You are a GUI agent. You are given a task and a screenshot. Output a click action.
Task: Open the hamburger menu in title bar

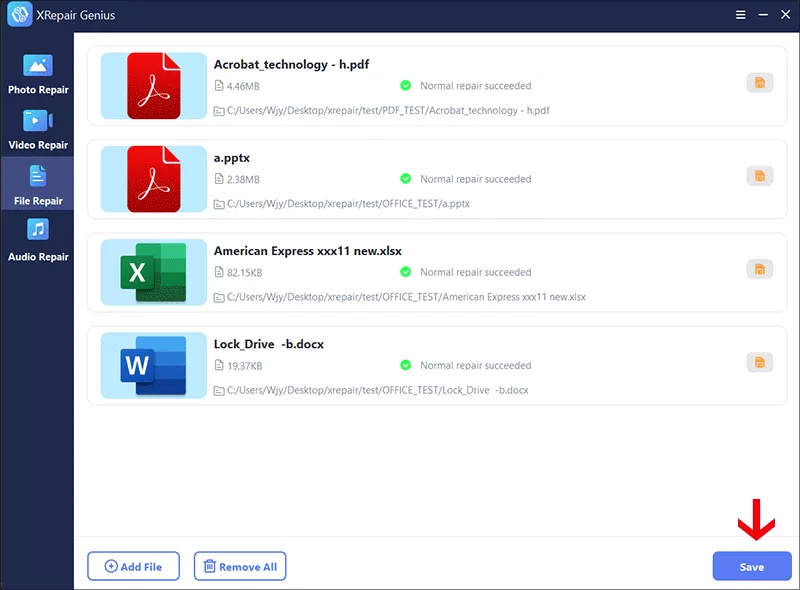click(x=741, y=15)
